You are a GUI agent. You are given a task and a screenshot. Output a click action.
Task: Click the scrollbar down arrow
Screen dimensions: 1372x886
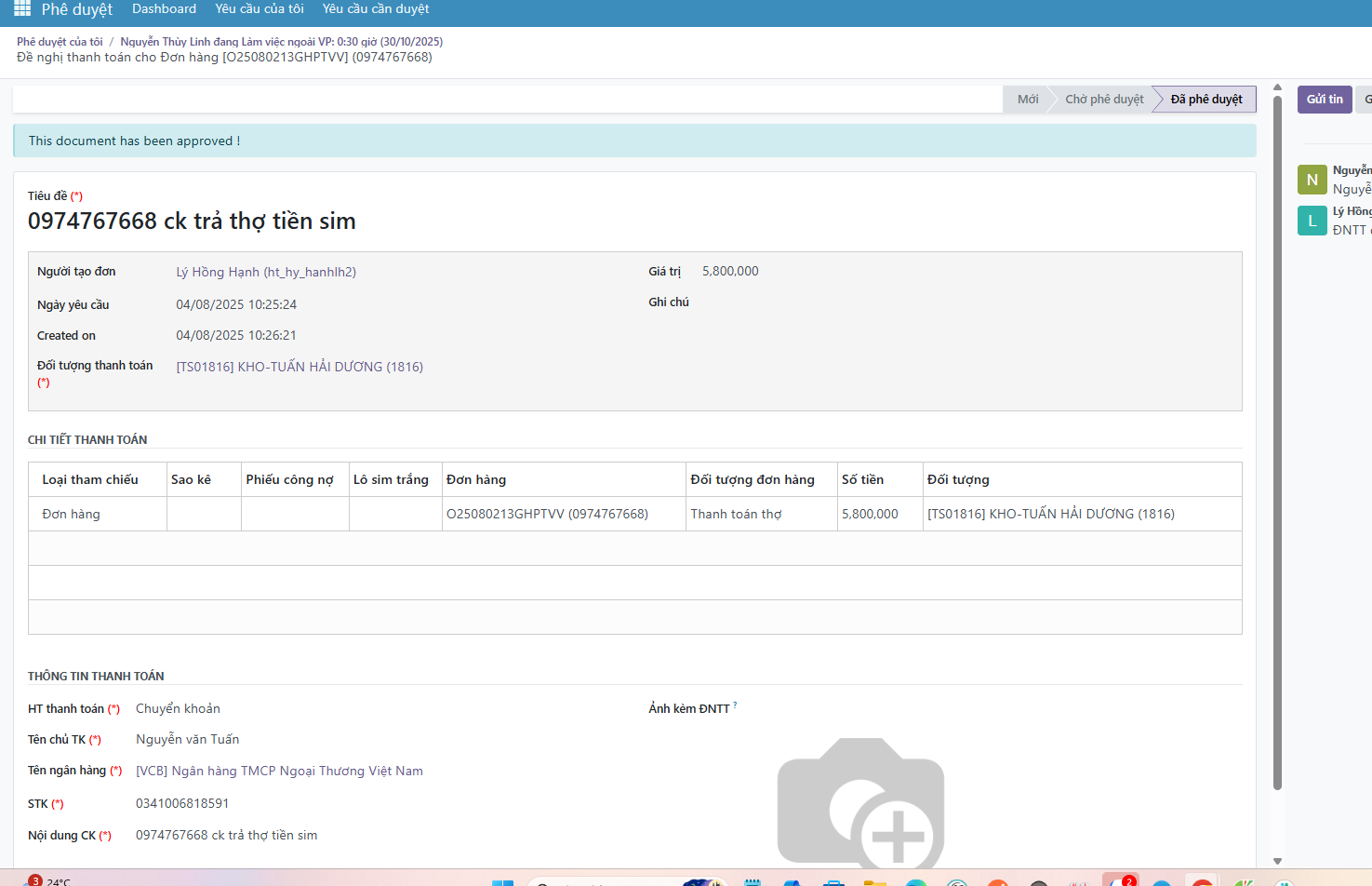(x=1277, y=861)
